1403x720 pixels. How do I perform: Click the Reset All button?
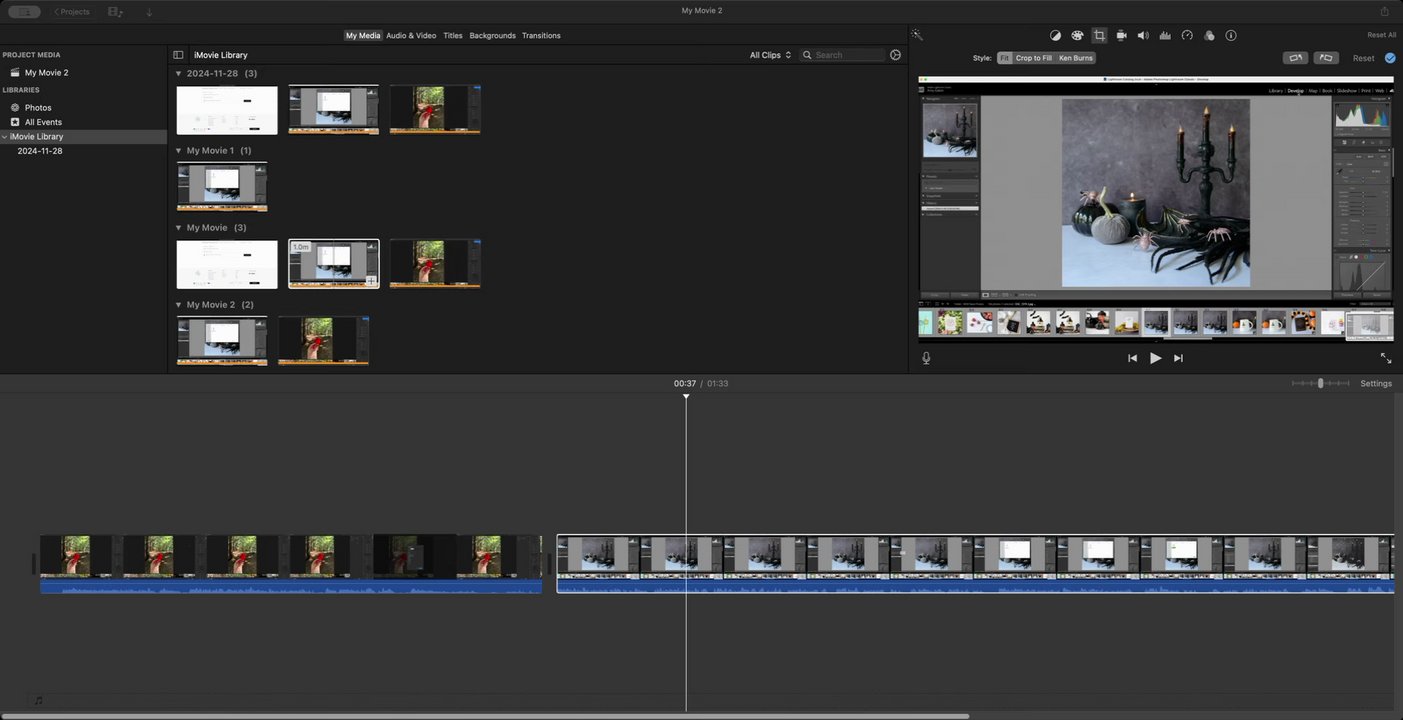[x=1382, y=35]
